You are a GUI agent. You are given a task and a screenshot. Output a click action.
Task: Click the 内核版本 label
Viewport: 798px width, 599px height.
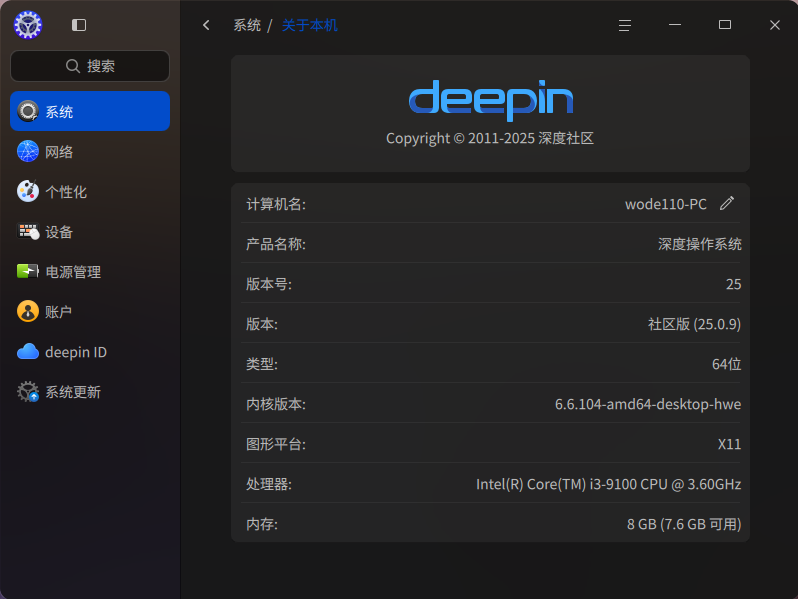(x=276, y=404)
